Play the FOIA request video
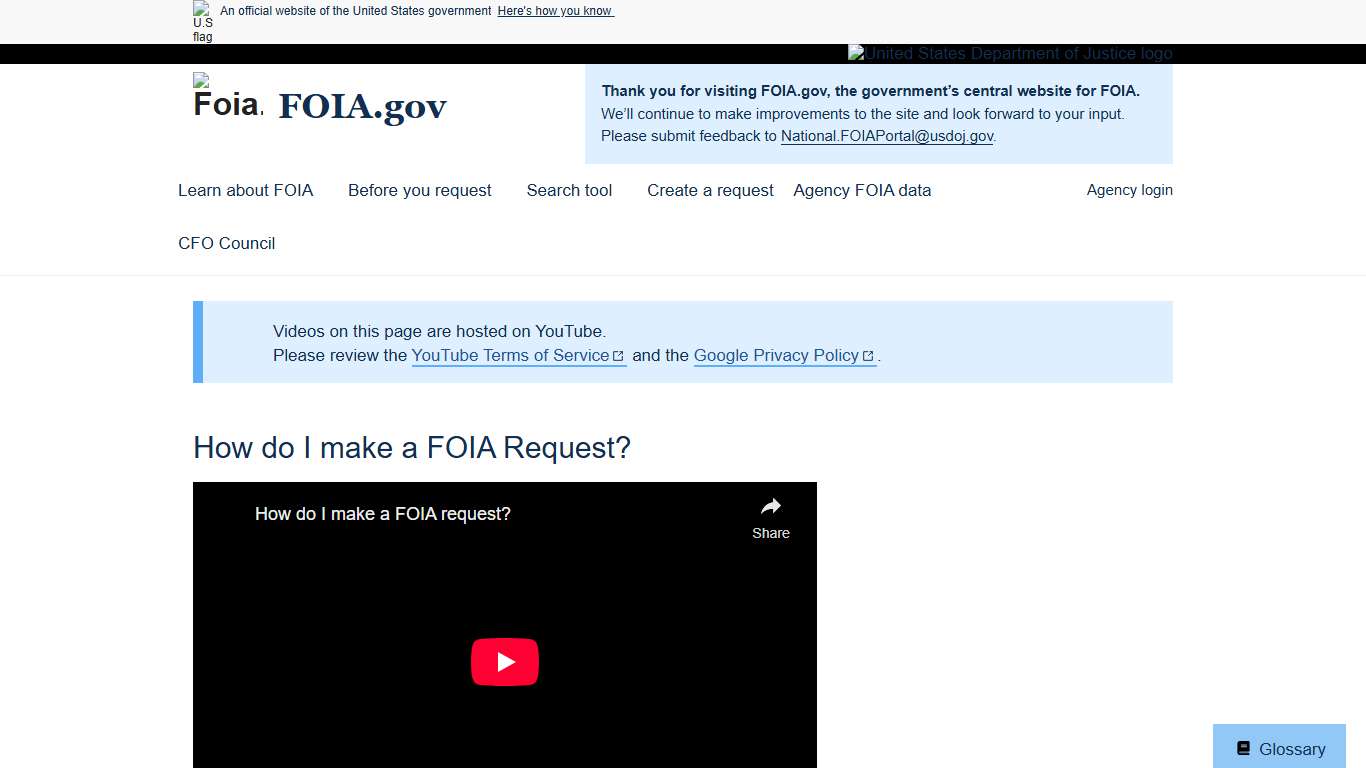Image resolution: width=1366 pixels, height=768 pixels. pos(505,661)
